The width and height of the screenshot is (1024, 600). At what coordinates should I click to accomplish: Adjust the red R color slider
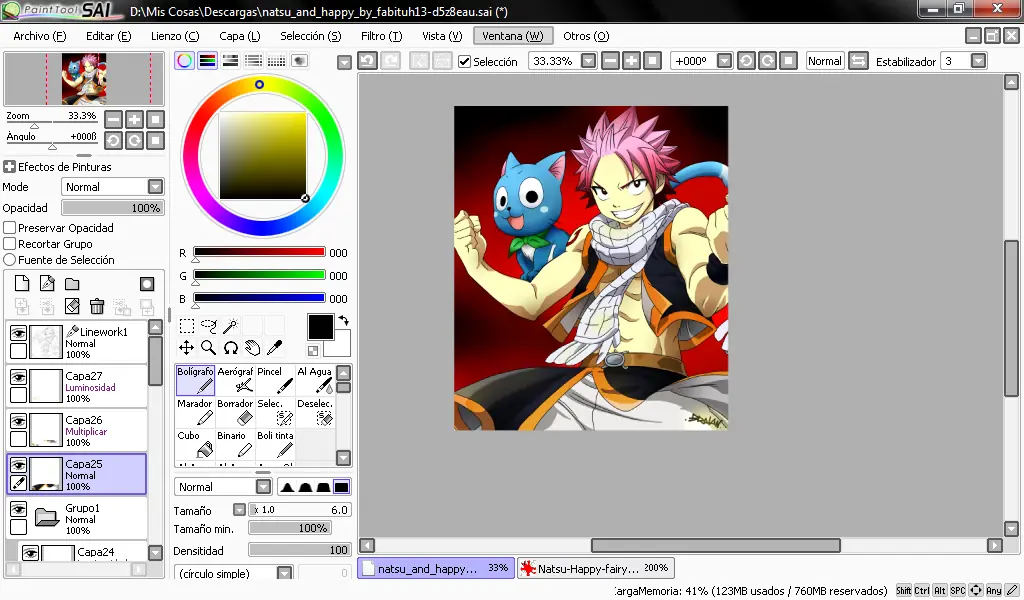[x=259, y=253]
